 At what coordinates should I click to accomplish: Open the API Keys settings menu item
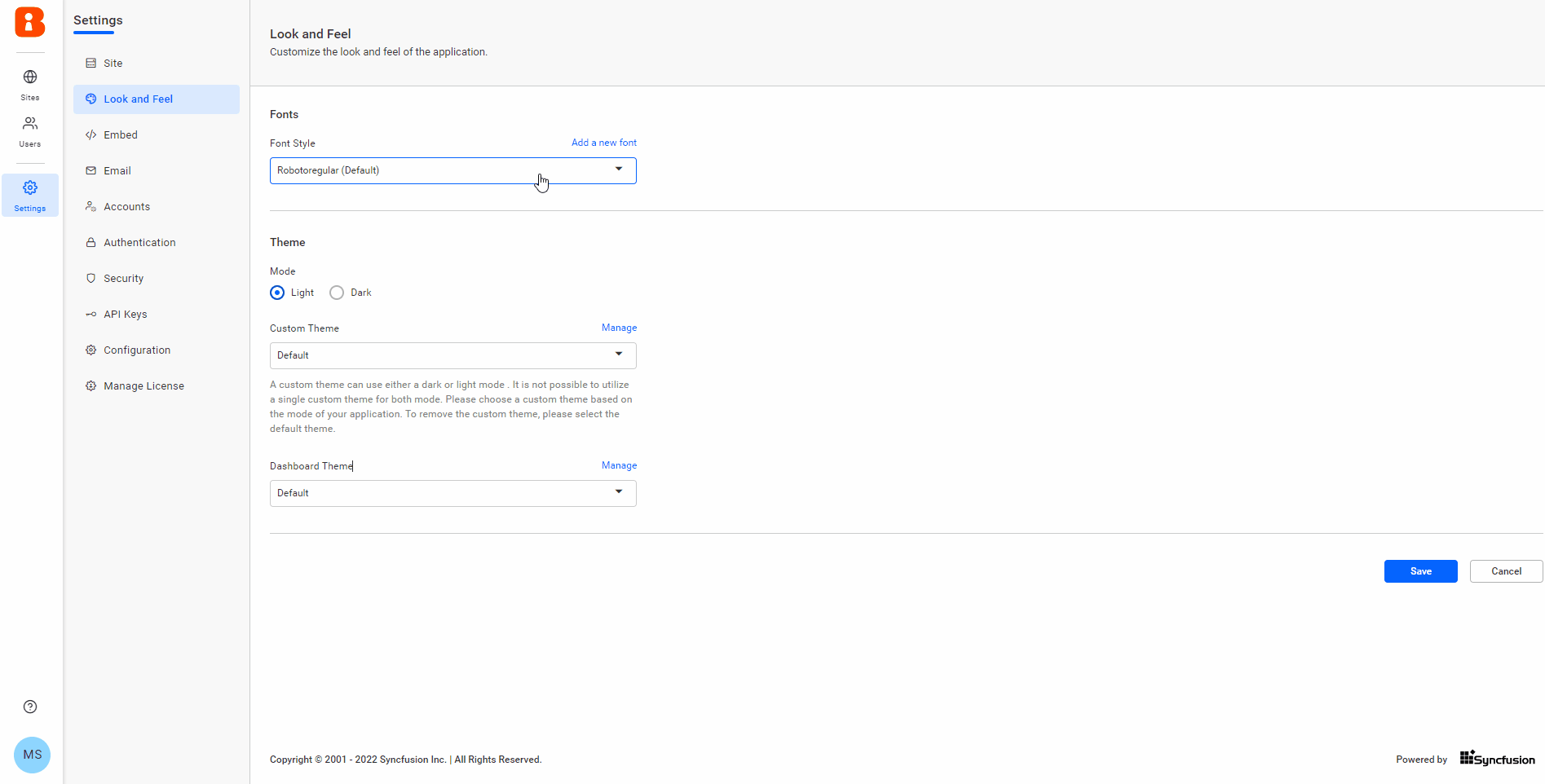click(126, 315)
